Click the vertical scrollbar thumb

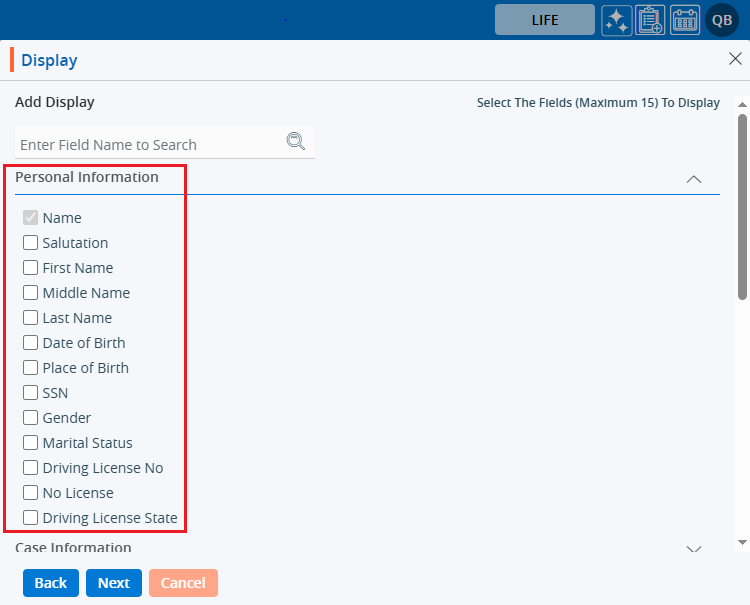[x=742, y=205]
